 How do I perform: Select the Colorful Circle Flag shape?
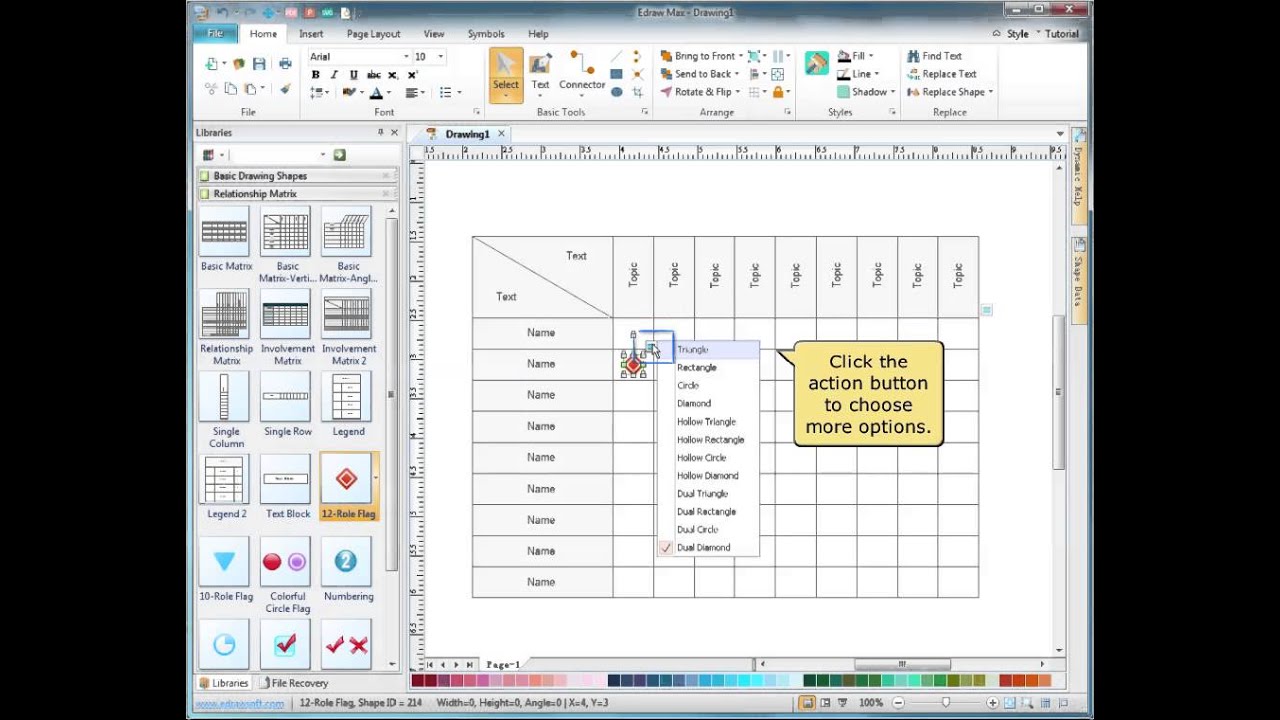(286, 562)
